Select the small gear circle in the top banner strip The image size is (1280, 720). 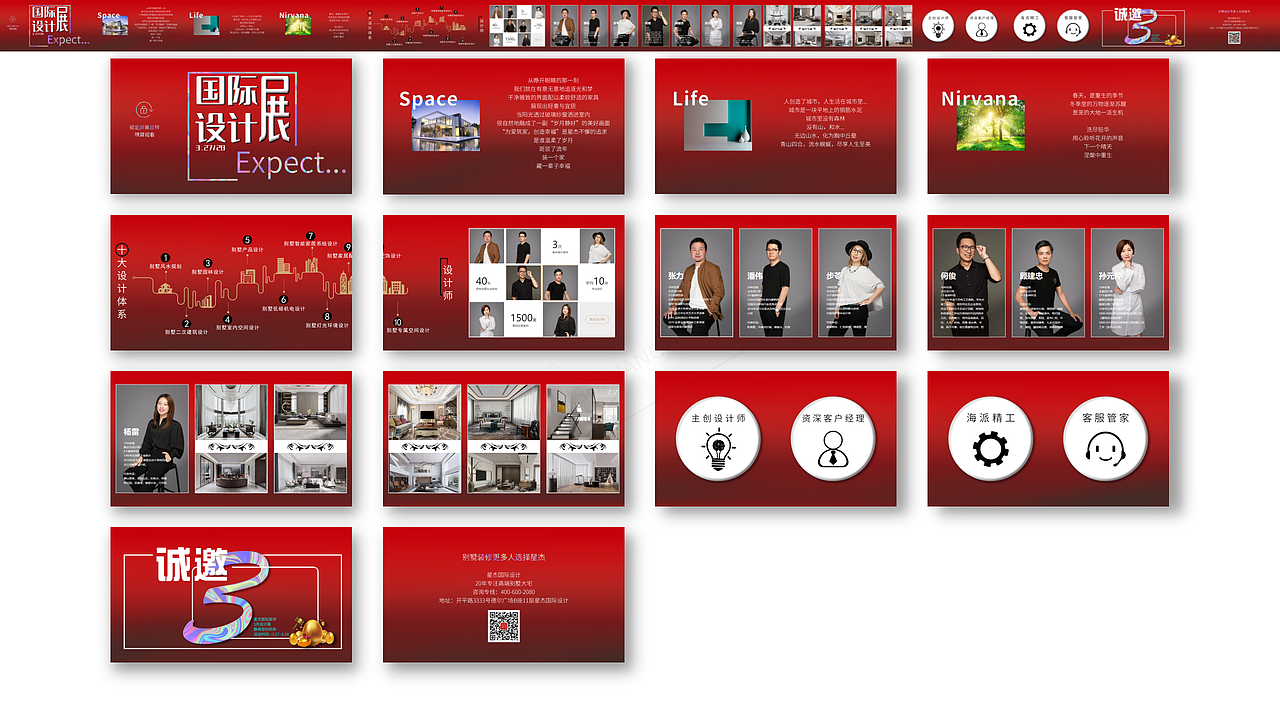[1029, 26]
